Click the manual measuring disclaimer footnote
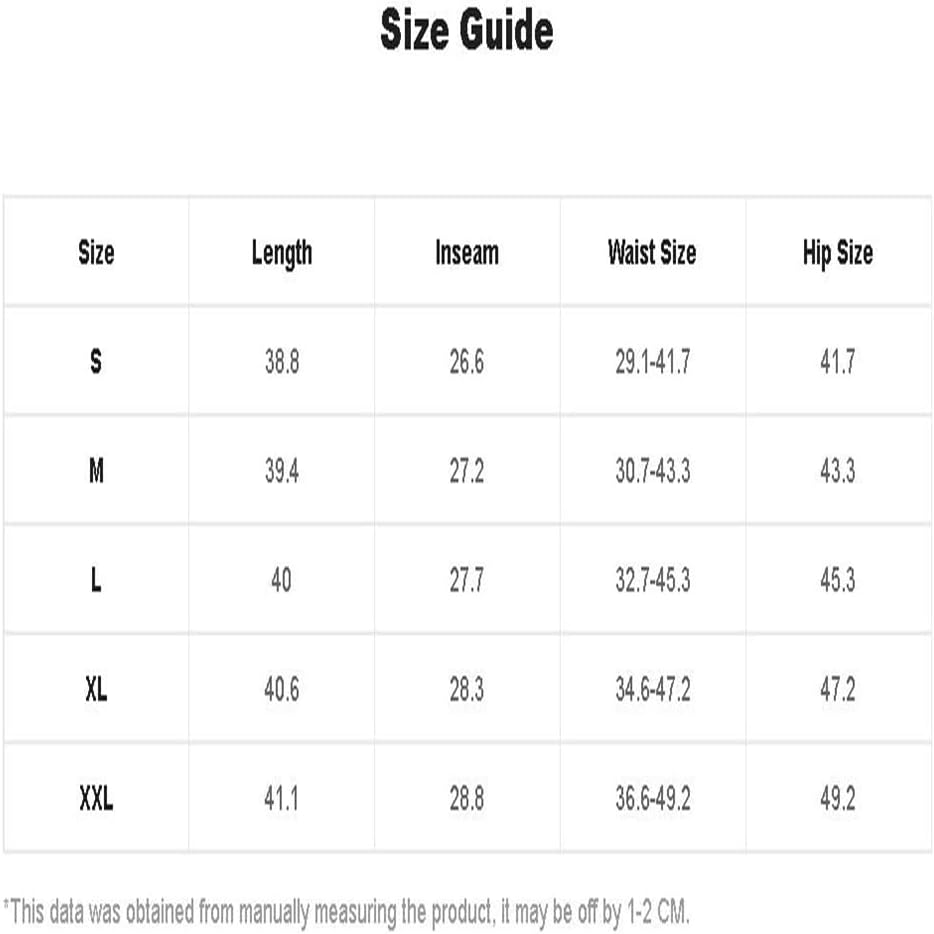The image size is (934, 934). point(347,913)
